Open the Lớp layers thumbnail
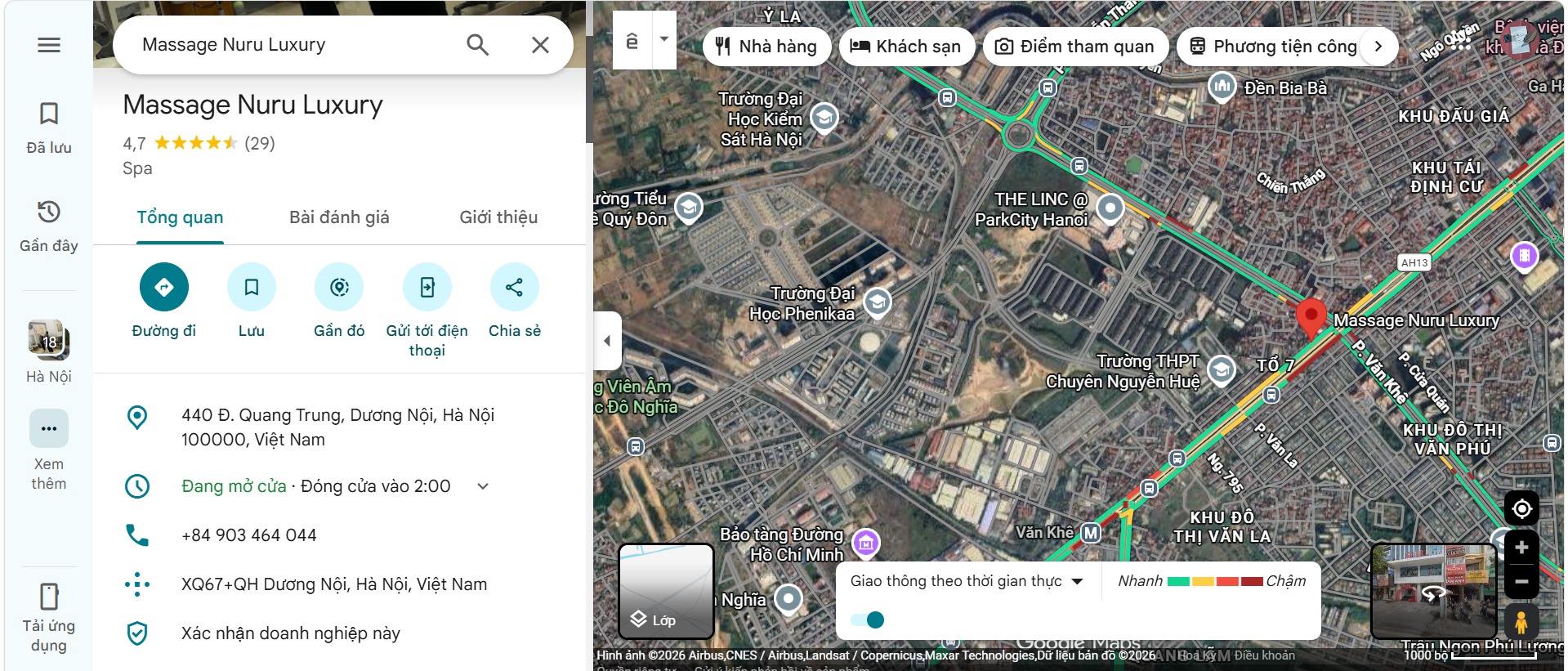This screenshot has height=671, width=1568. tap(666, 591)
